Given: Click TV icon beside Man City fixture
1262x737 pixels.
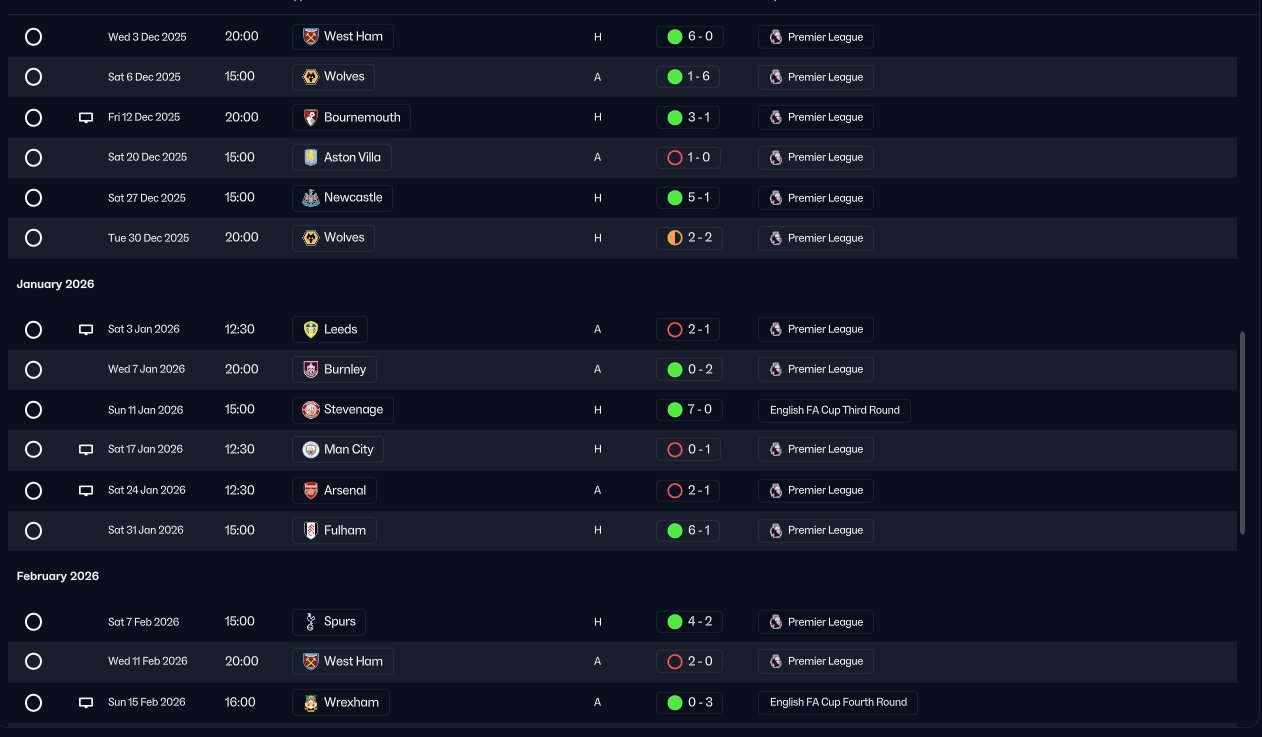Looking at the screenshot, I should click(x=86, y=450).
